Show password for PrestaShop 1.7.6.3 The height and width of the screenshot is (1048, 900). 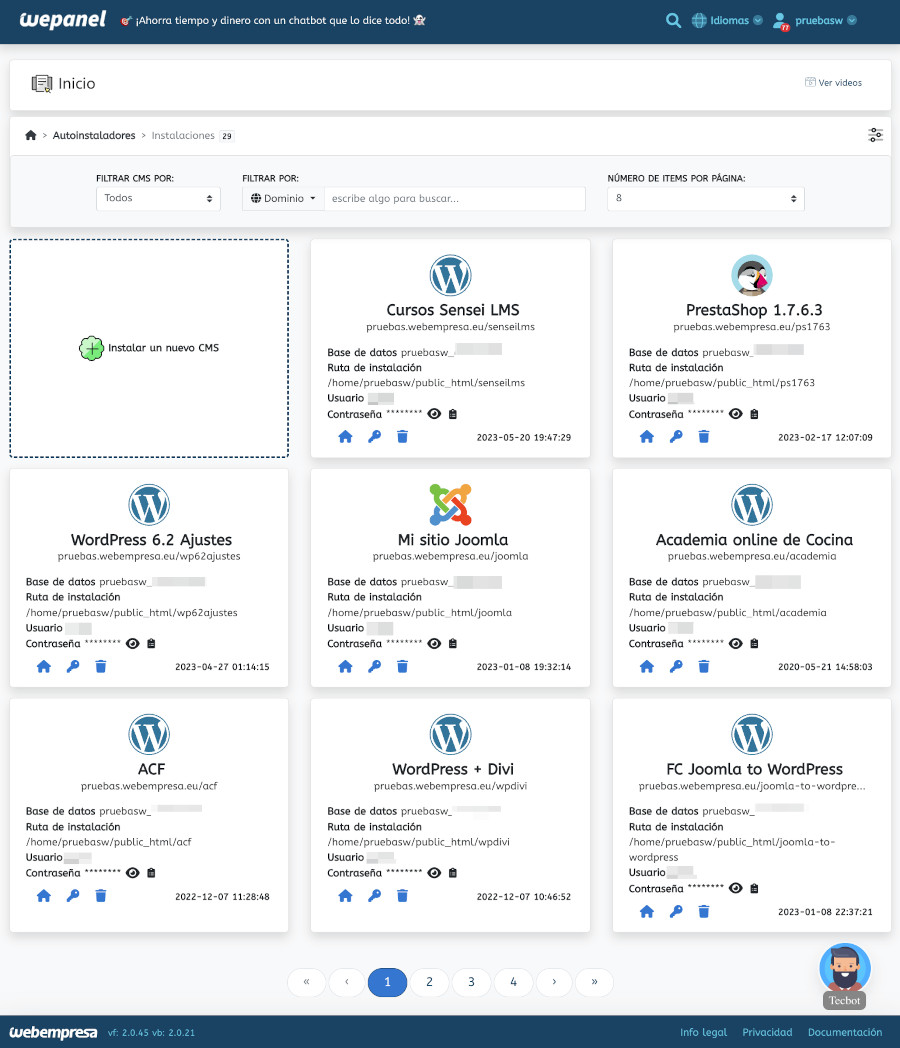coord(736,414)
